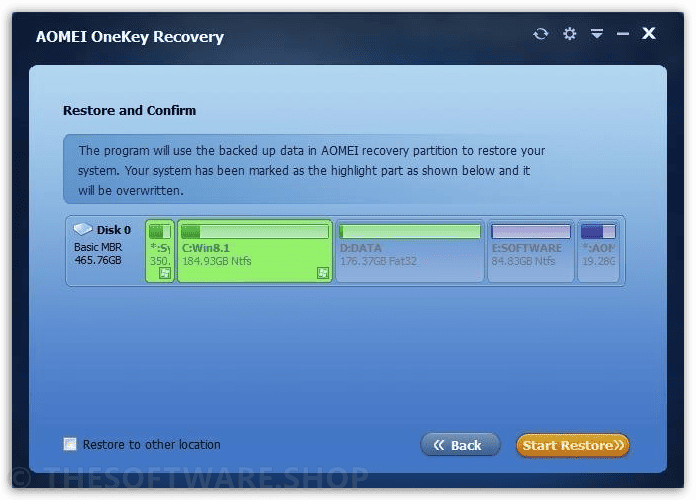Close the AOMEI OneKey Recovery window
Screen dimensions: 696x500
(x=649, y=33)
